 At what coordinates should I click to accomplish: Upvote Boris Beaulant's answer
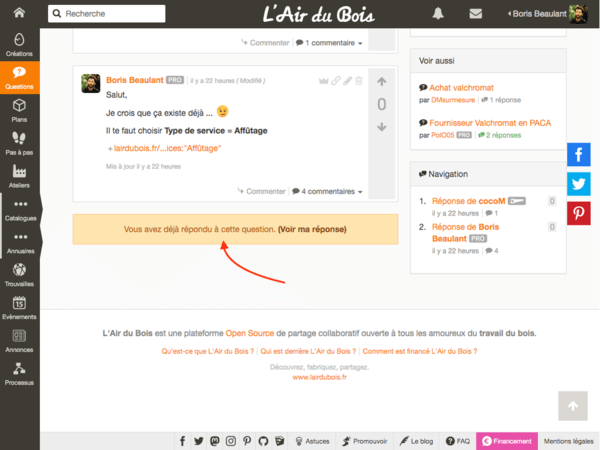381,82
